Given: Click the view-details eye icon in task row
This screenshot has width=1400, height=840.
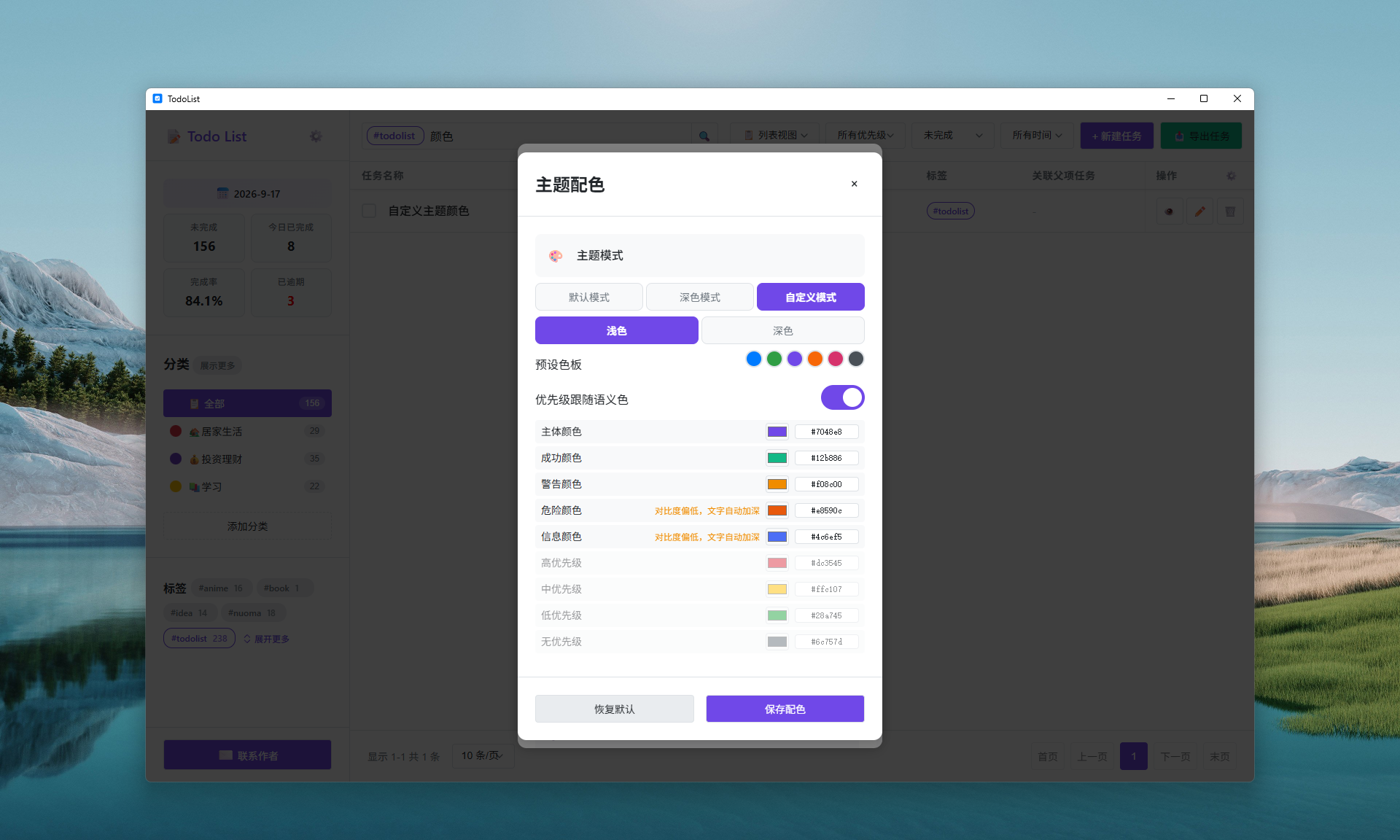Looking at the screenshot, I should pos(1169,211).
